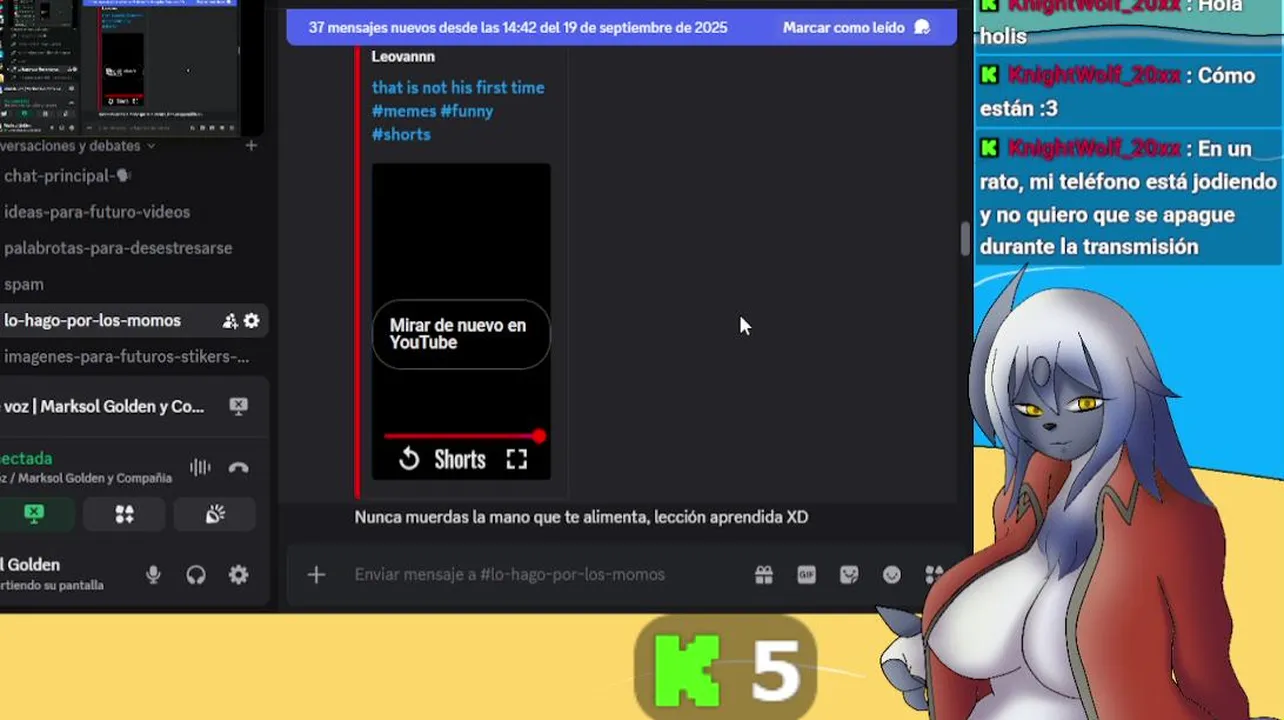Open activities button with four-dots icon
Screen dimensions: 1284x720
124,514
